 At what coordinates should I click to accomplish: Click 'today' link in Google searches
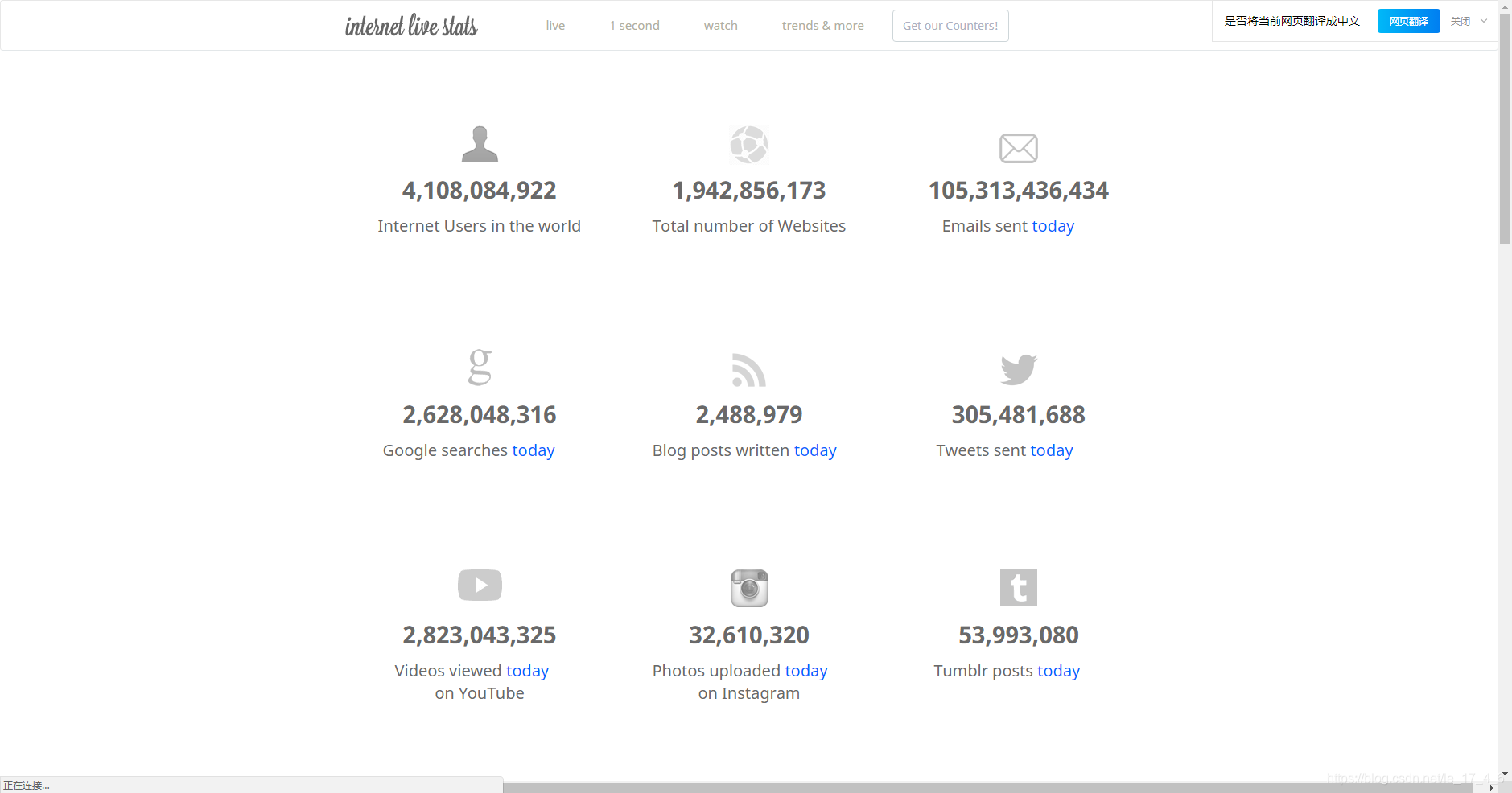[x=534, y=450]
